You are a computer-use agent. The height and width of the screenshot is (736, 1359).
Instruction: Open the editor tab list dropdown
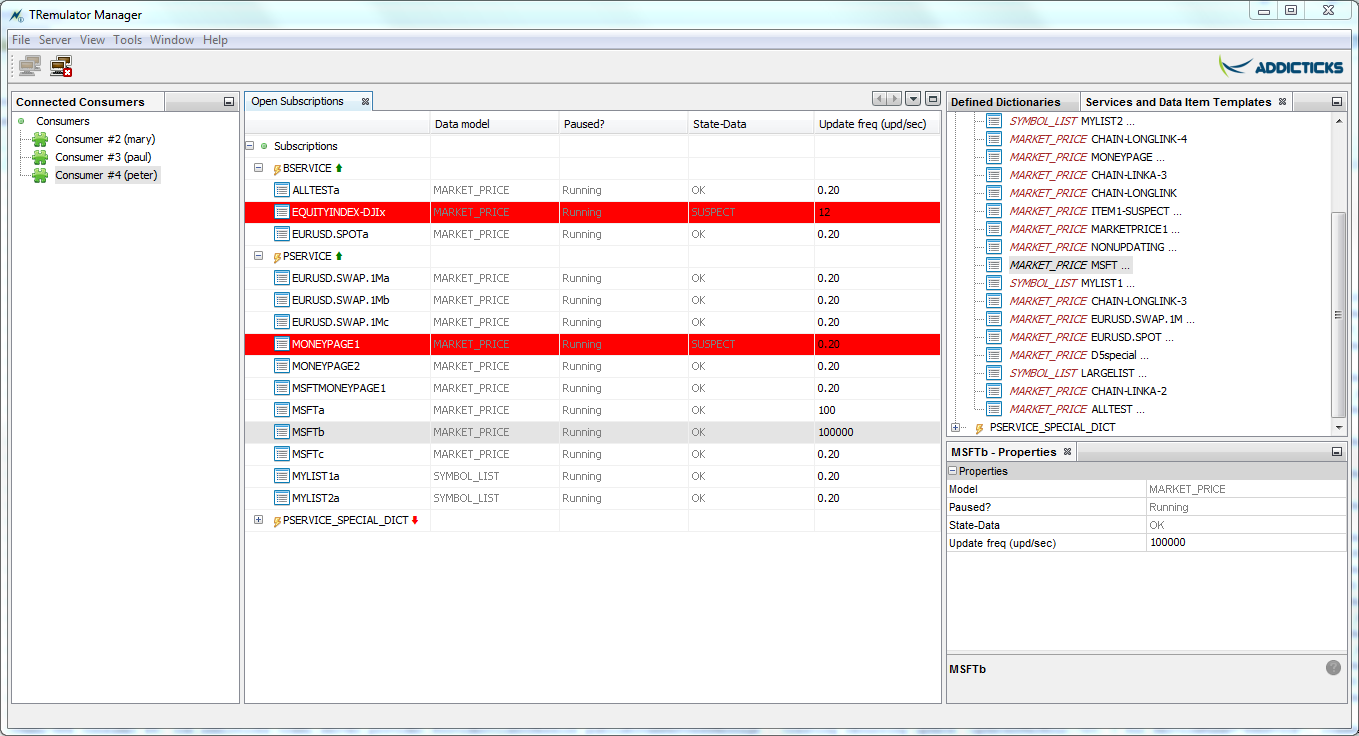click(913, 98)
